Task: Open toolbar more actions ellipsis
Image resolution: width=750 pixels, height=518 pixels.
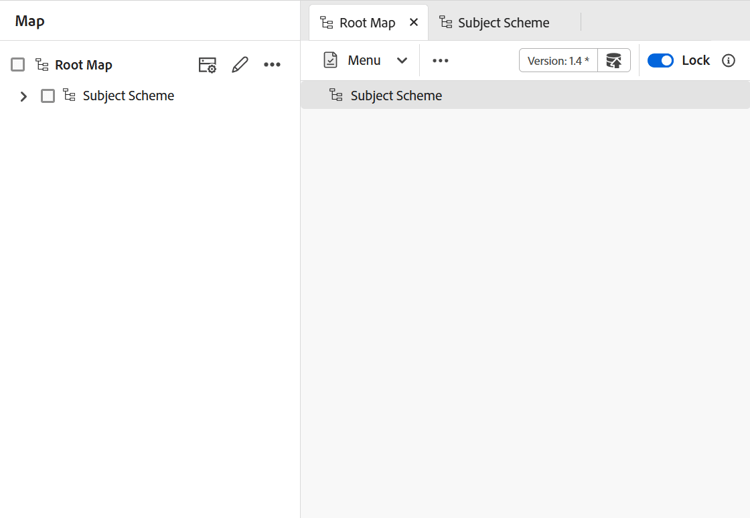Action: [440, 61]
